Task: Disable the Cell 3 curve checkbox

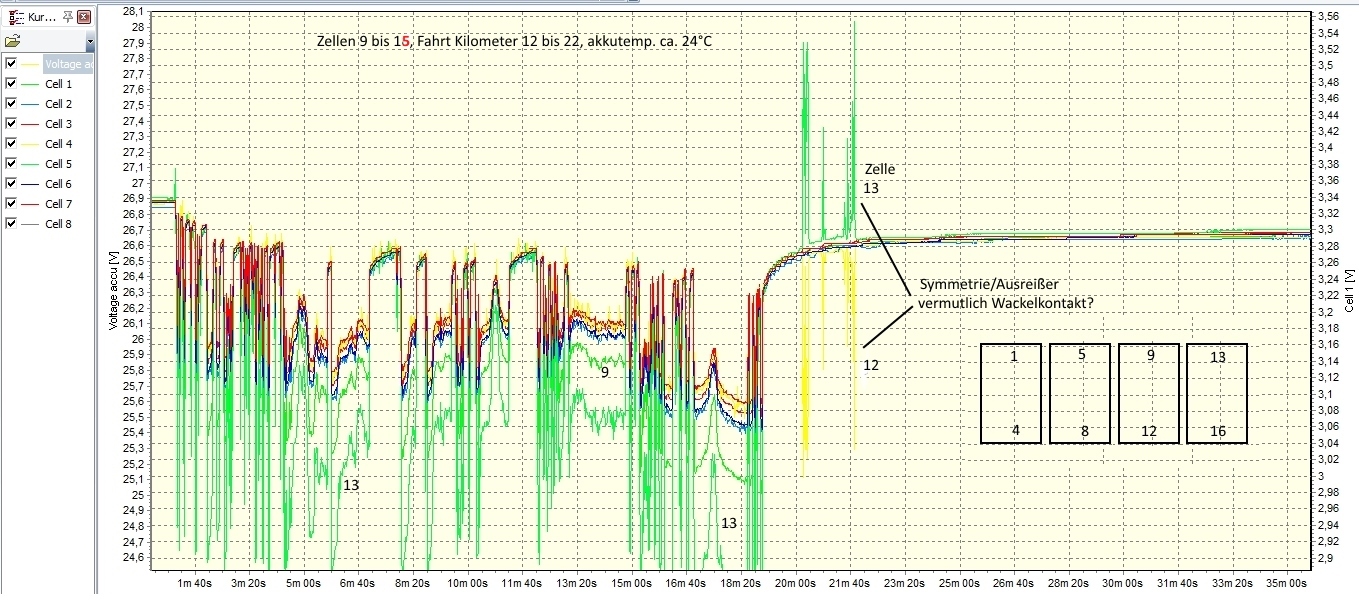Action: (11, 124)
